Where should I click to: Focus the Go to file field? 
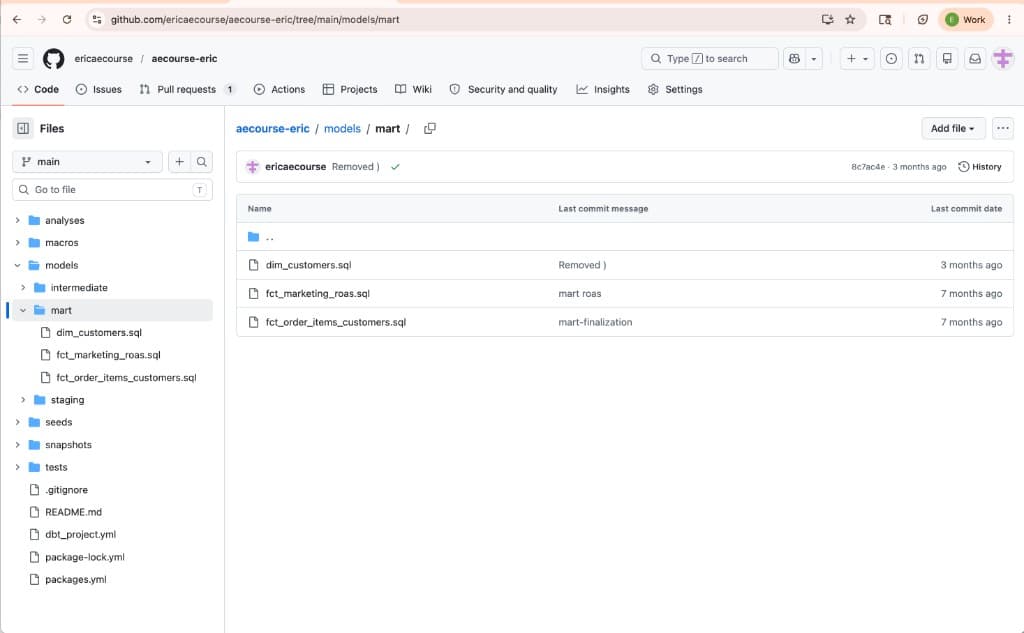[112, 190]
